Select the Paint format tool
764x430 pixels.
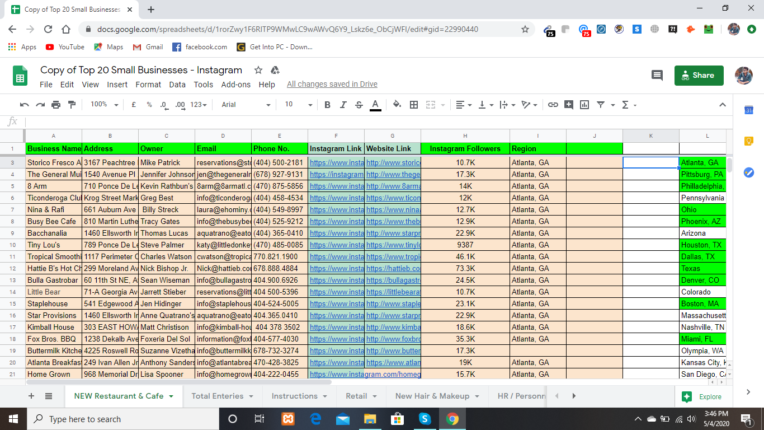click(x=72, y=105)
